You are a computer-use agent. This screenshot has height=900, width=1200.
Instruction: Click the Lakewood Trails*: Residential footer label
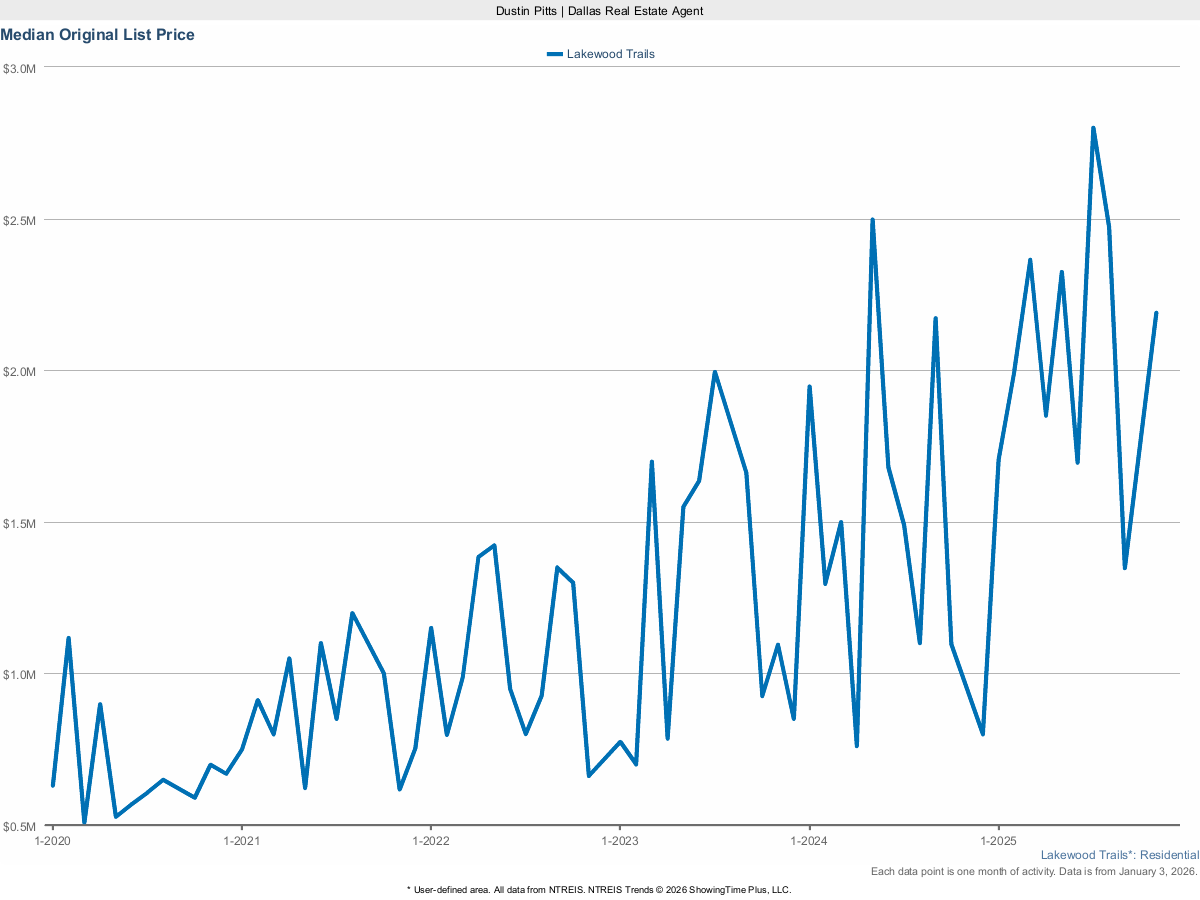click(x=1119, y=855)
